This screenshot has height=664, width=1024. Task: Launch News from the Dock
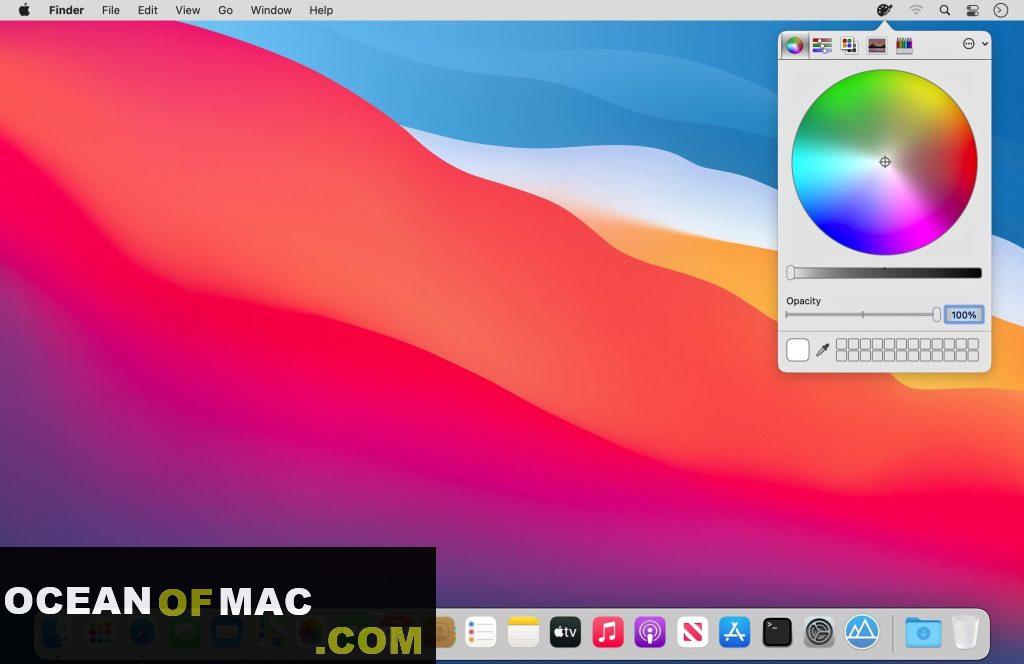692,632
